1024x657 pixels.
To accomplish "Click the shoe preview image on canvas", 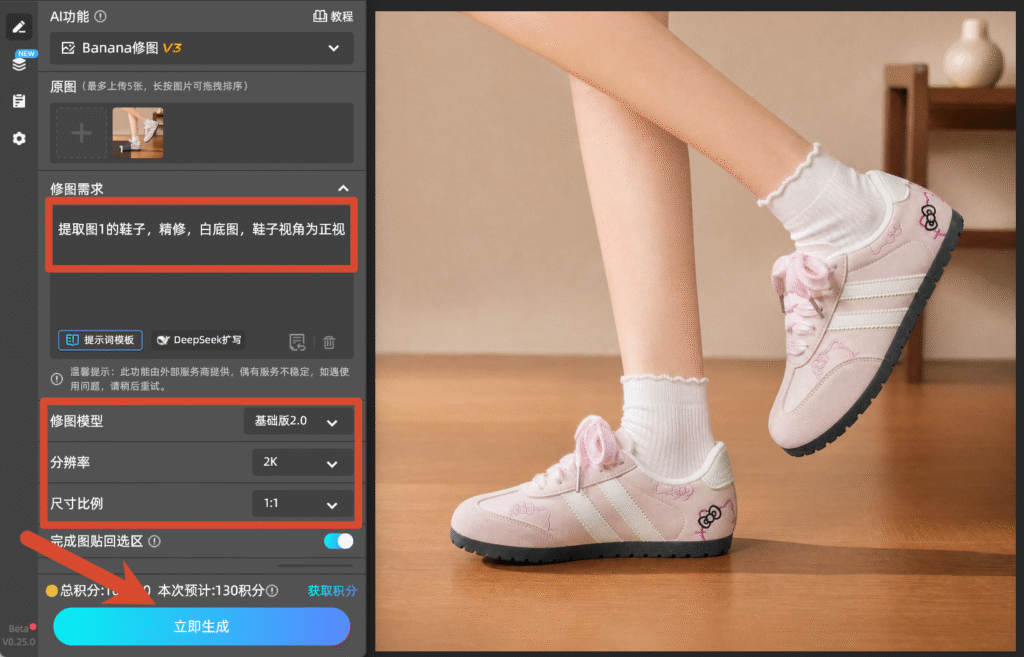I will (x=695, y=330).
